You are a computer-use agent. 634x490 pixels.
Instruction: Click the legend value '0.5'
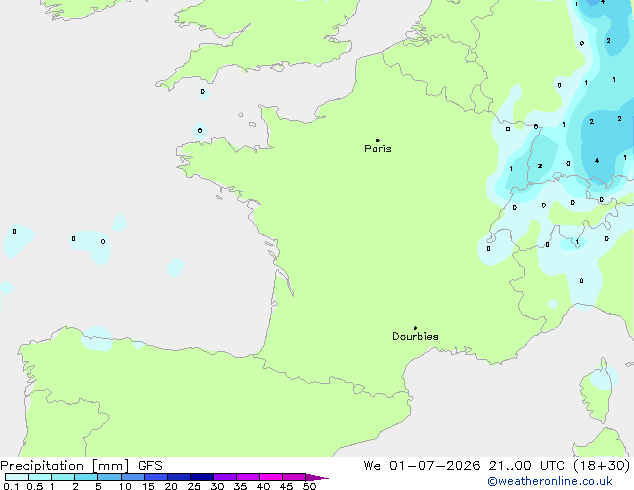(x=35, y=486)
